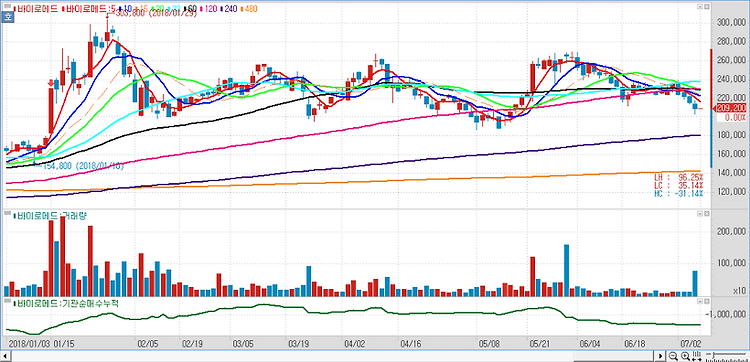This screenshot has width=750, height=362.
Task: Click the 07/02 date label on axis
Action: click(x=690, y=344)
